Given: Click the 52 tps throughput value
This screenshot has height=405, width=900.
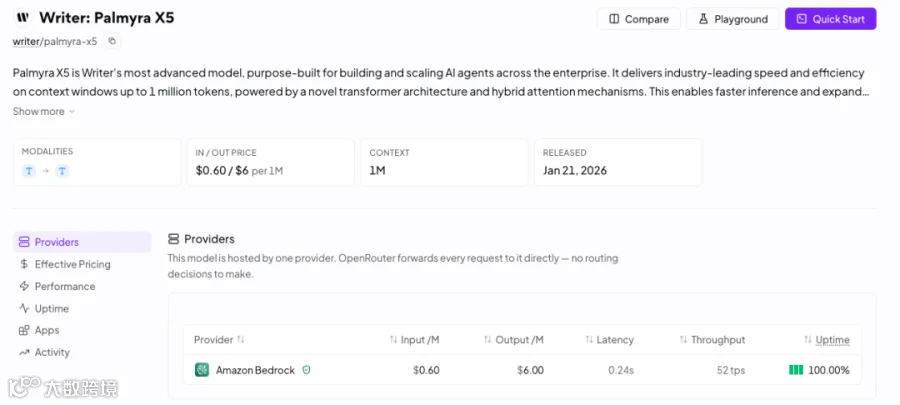Looking at the screenshot, I should (x=731, y=370).
